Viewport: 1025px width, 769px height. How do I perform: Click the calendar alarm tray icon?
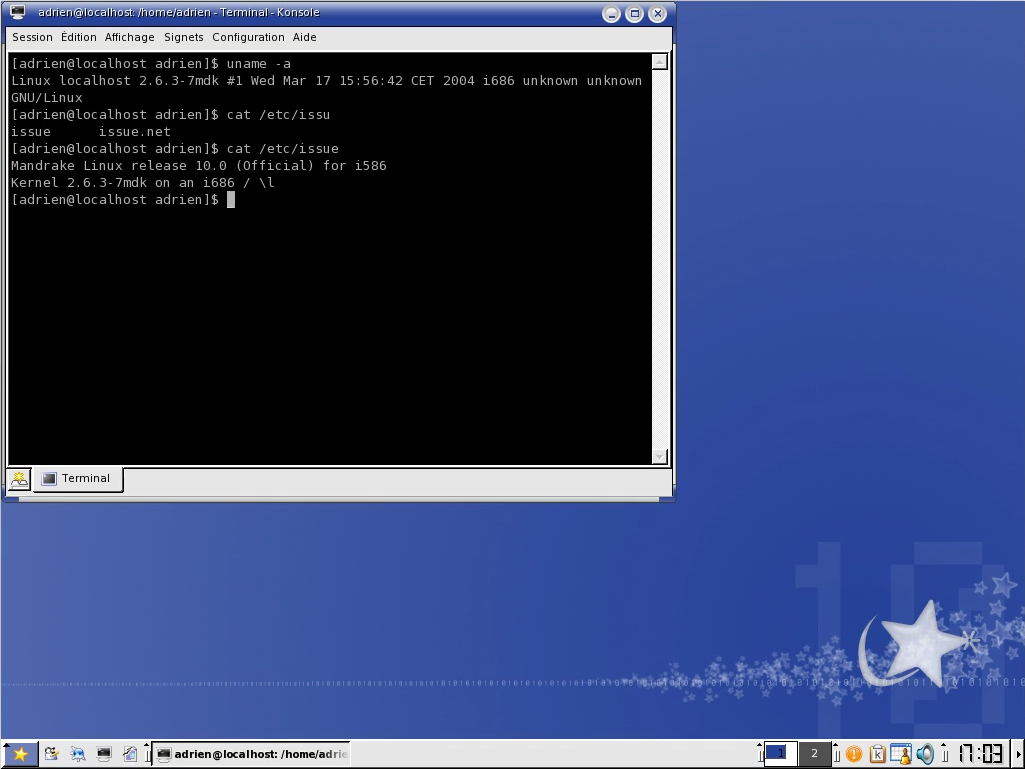[x=901, y=753]
